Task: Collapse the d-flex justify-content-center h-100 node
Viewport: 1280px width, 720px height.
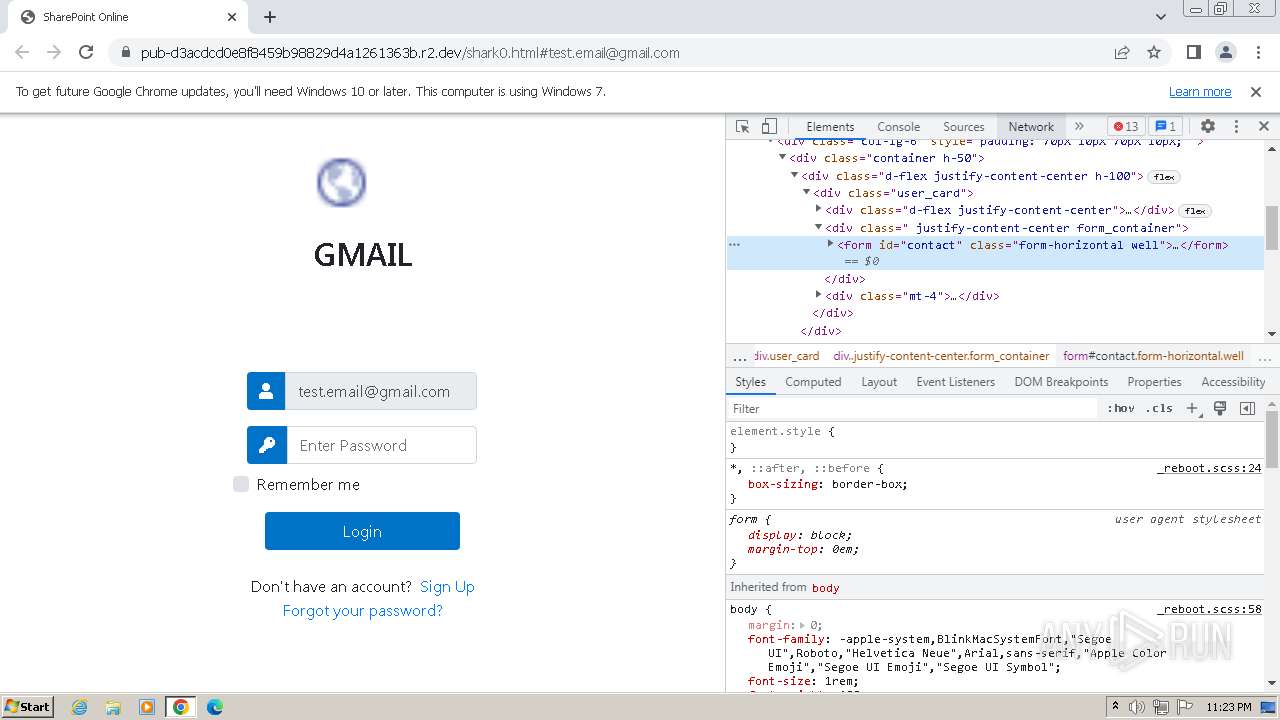Action: tap(794, 175)
